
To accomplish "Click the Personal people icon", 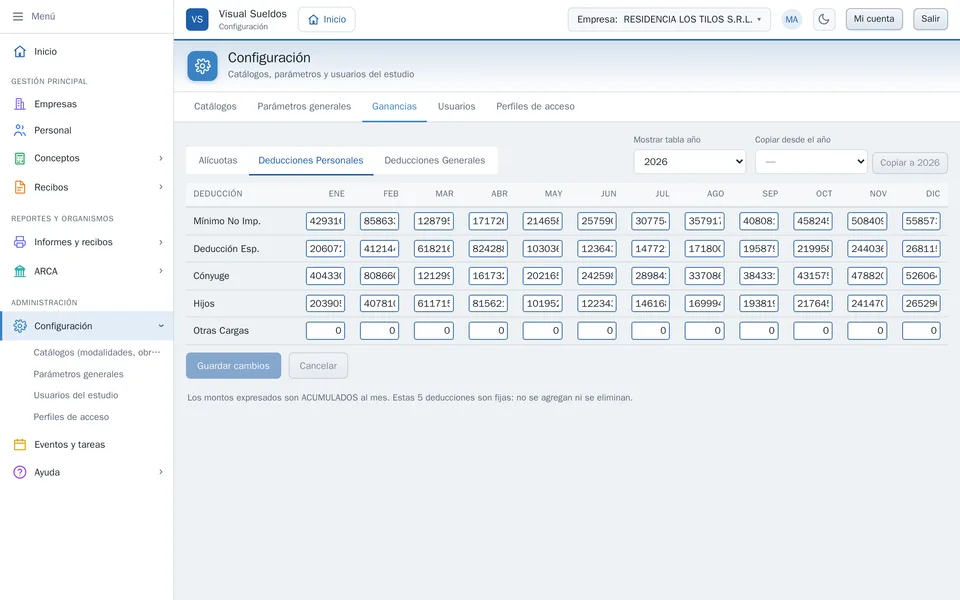I will (20, 130).
